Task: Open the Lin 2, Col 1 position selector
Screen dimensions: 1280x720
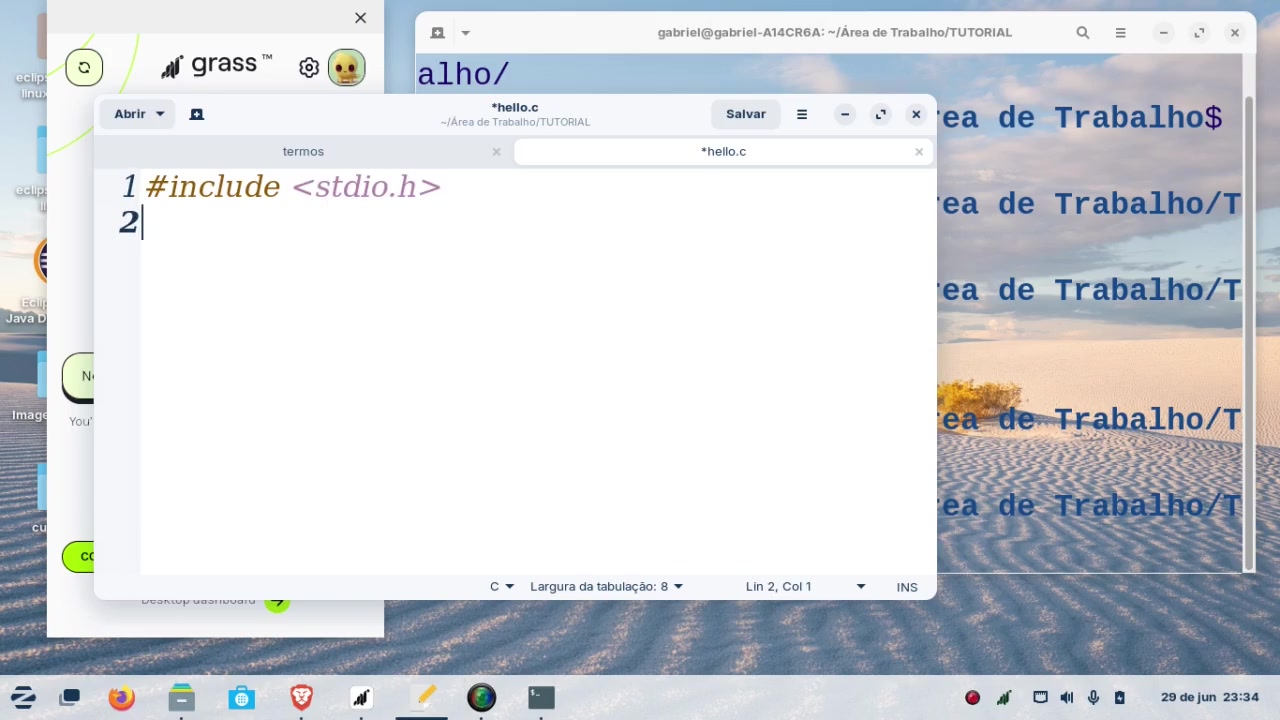Action: [800, 586]
